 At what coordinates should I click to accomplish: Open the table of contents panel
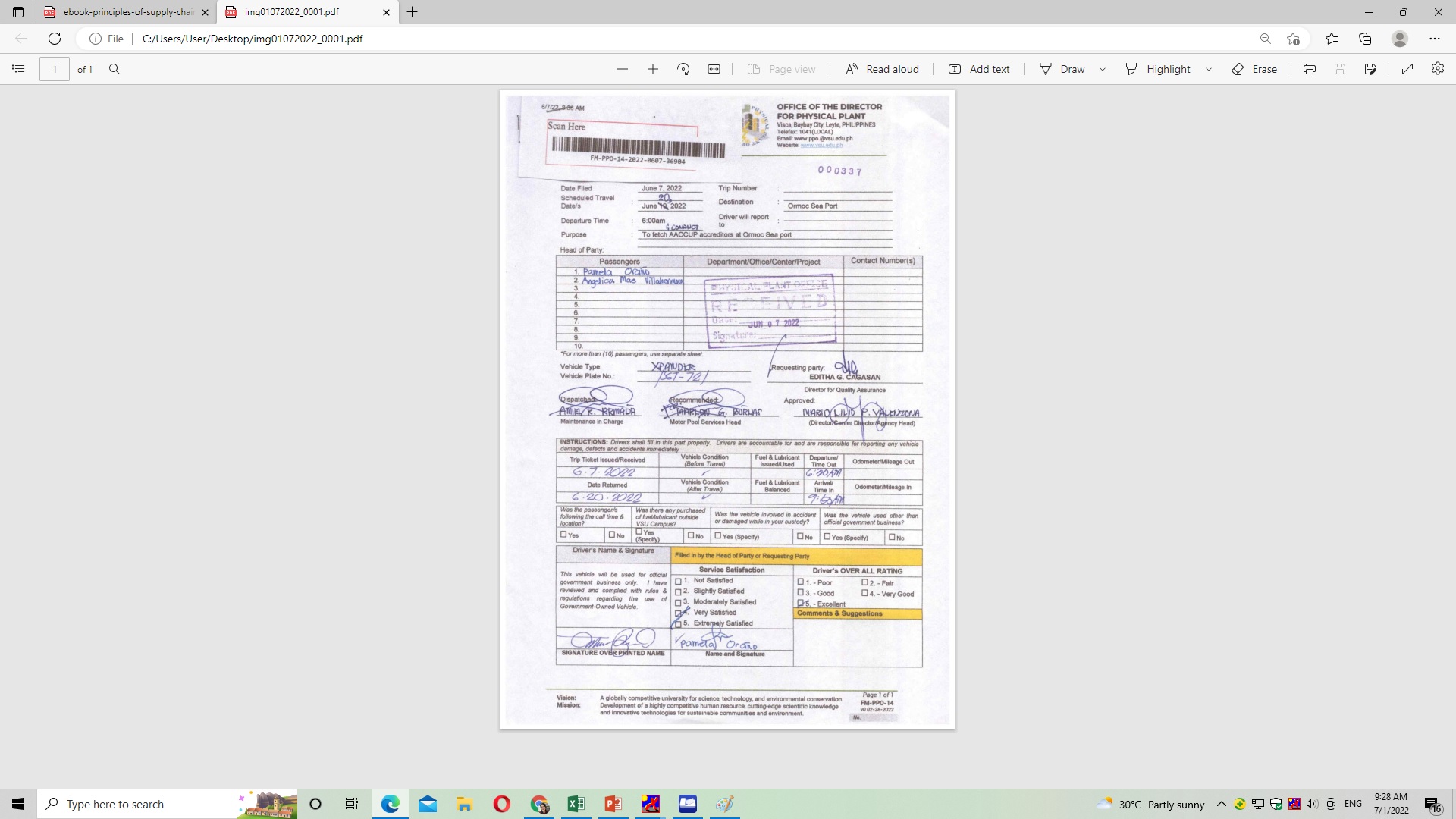tap(18, 69)
